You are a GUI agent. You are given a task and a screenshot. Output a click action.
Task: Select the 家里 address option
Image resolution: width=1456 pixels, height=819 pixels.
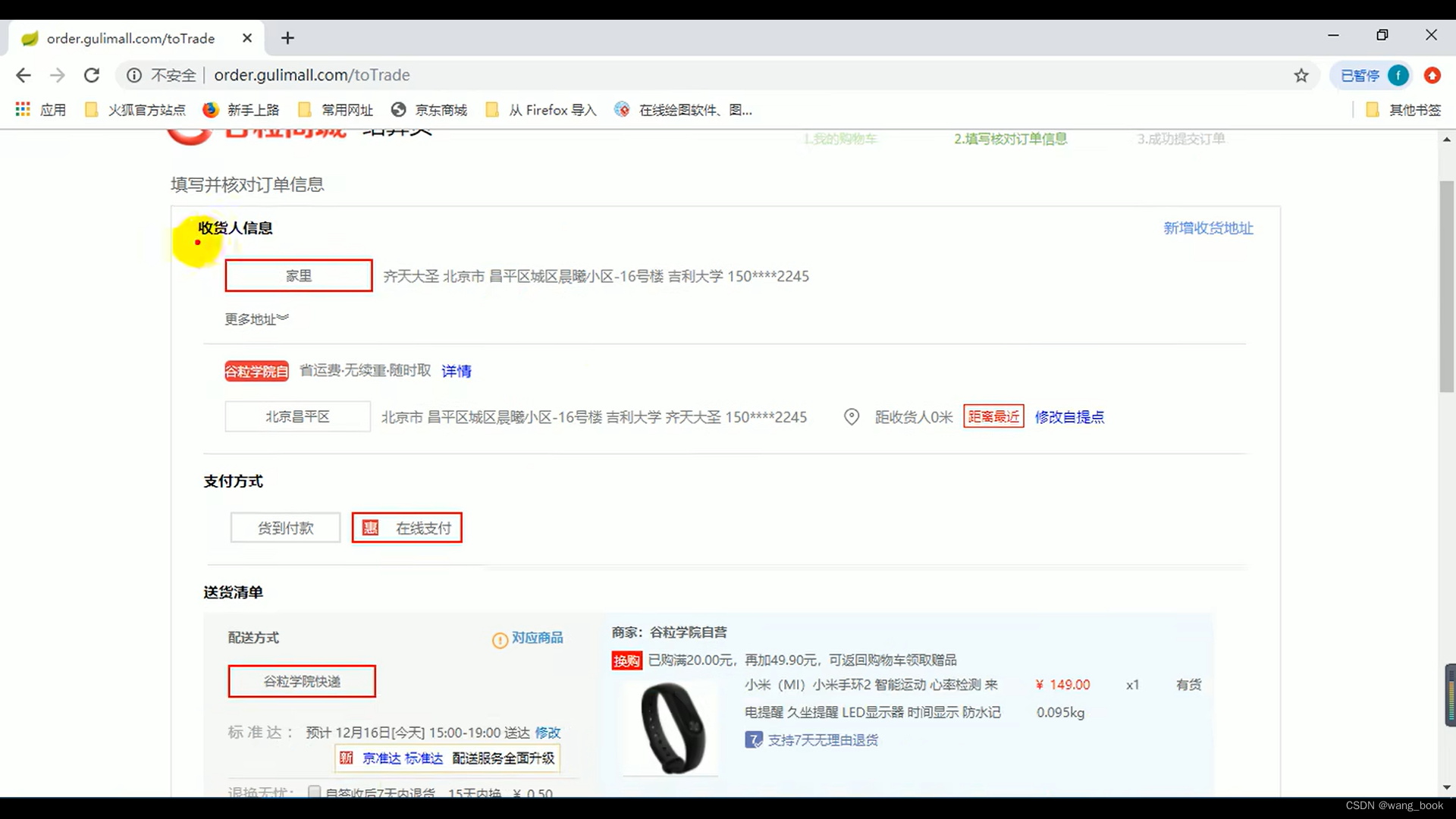tap(299, 276)
